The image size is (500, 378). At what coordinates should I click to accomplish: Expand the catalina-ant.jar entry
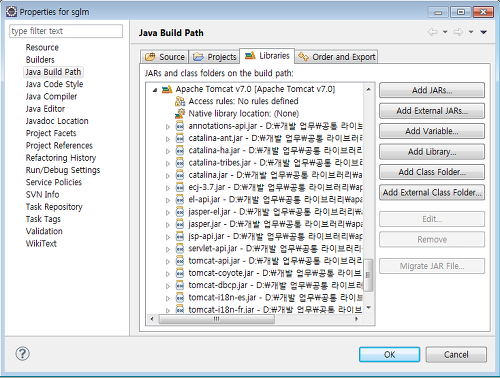(168, 139)
